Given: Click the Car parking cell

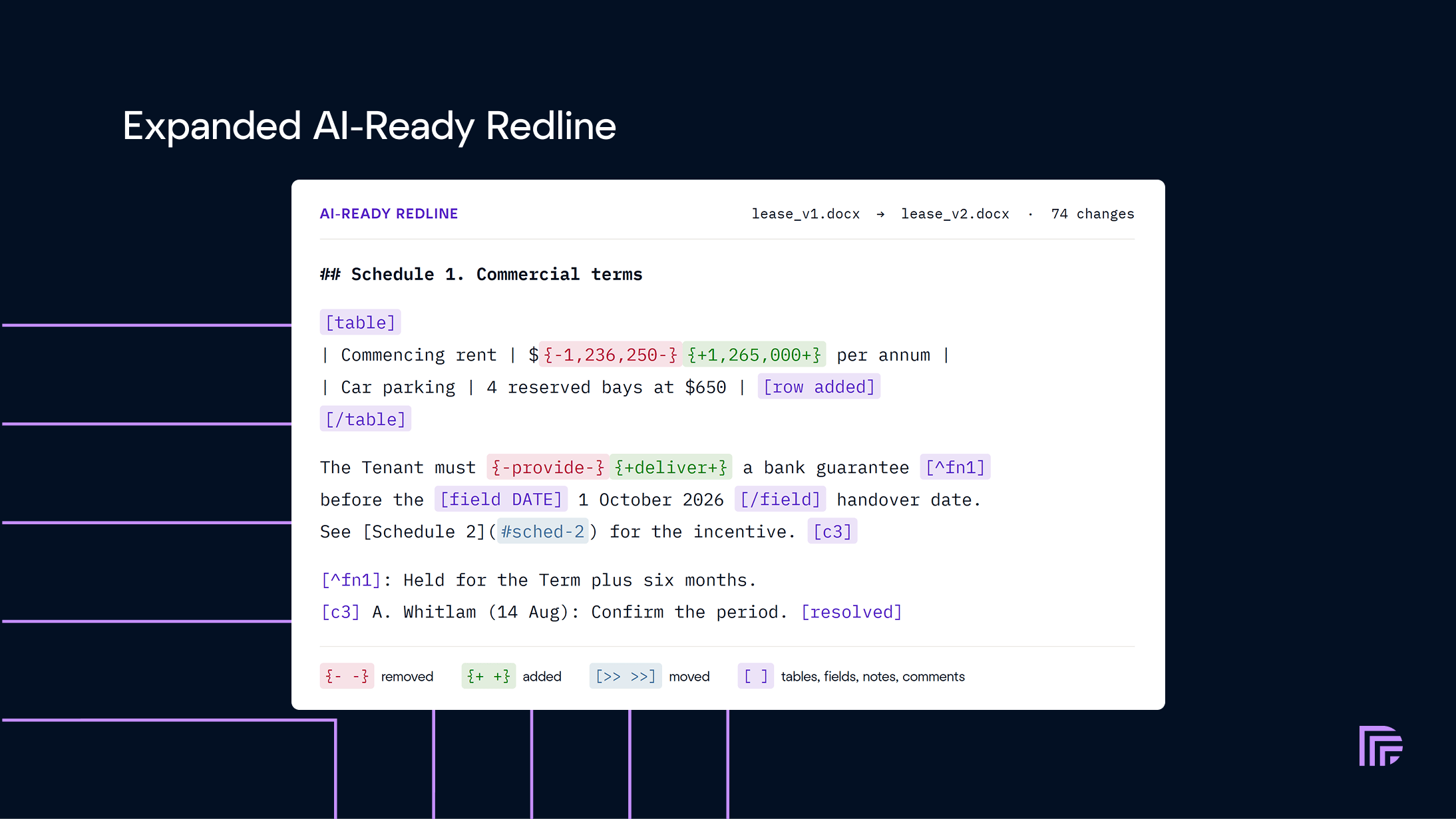Looking at the screenshot, I should [x=398, y=387].
